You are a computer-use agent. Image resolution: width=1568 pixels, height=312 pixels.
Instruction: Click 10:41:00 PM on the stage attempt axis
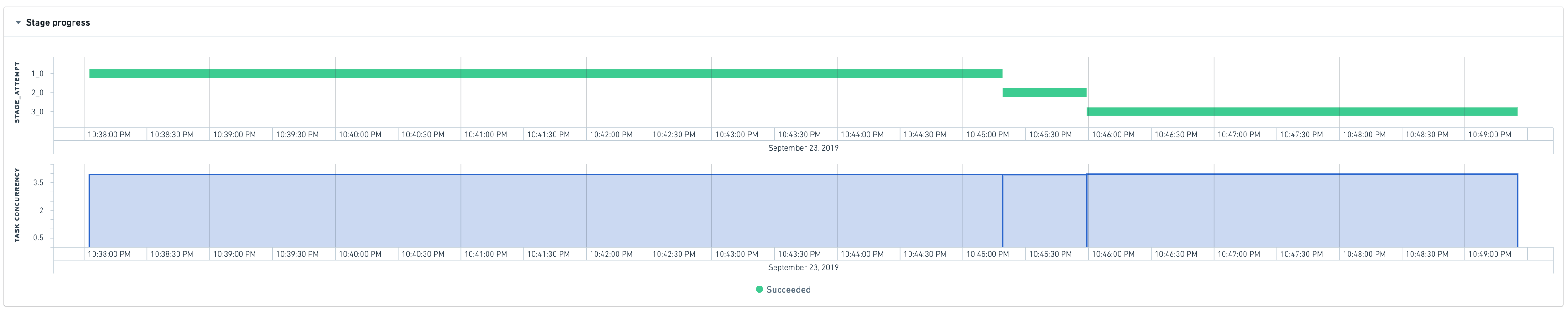pos(485,135)
